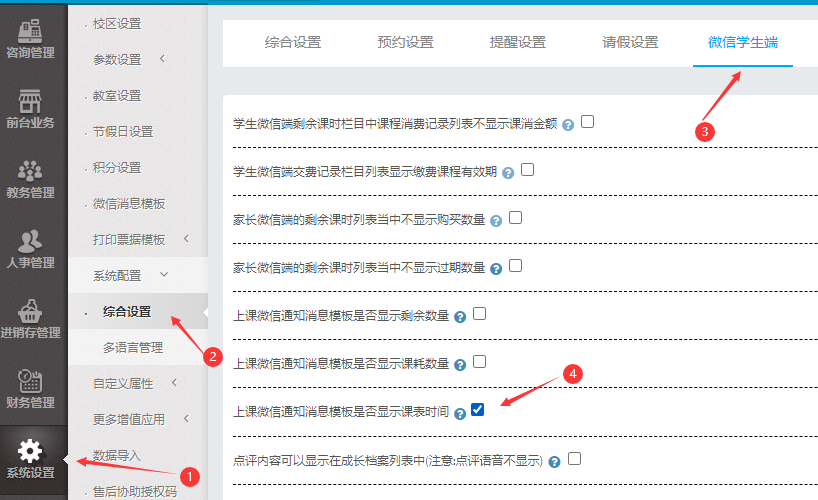Click help icon for 显示剩余数量 setting

click(x=460, y=317)
